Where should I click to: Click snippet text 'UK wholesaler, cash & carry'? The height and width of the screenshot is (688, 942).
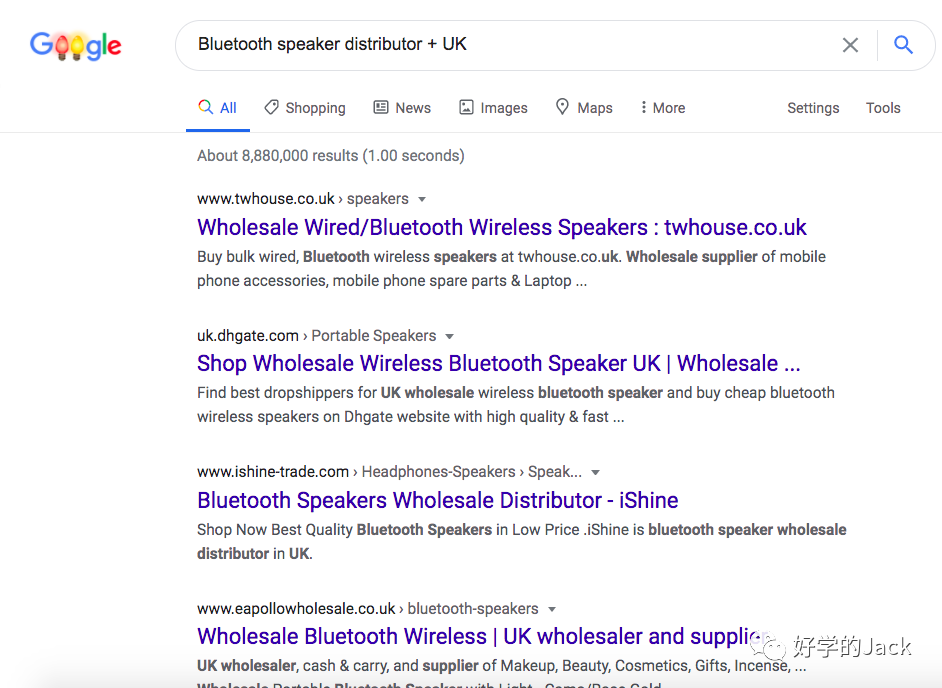pos(293,666)
